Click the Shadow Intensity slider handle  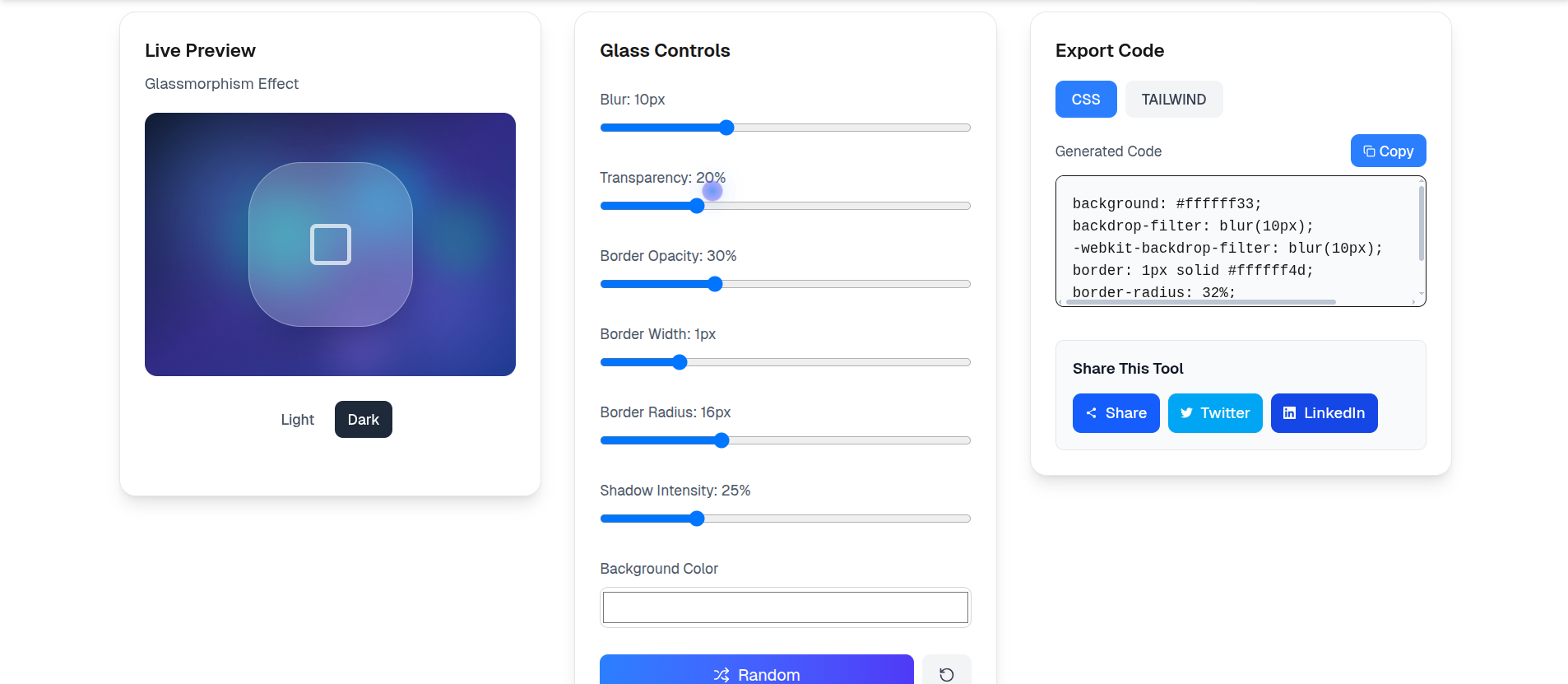click(x=697, y=518)
